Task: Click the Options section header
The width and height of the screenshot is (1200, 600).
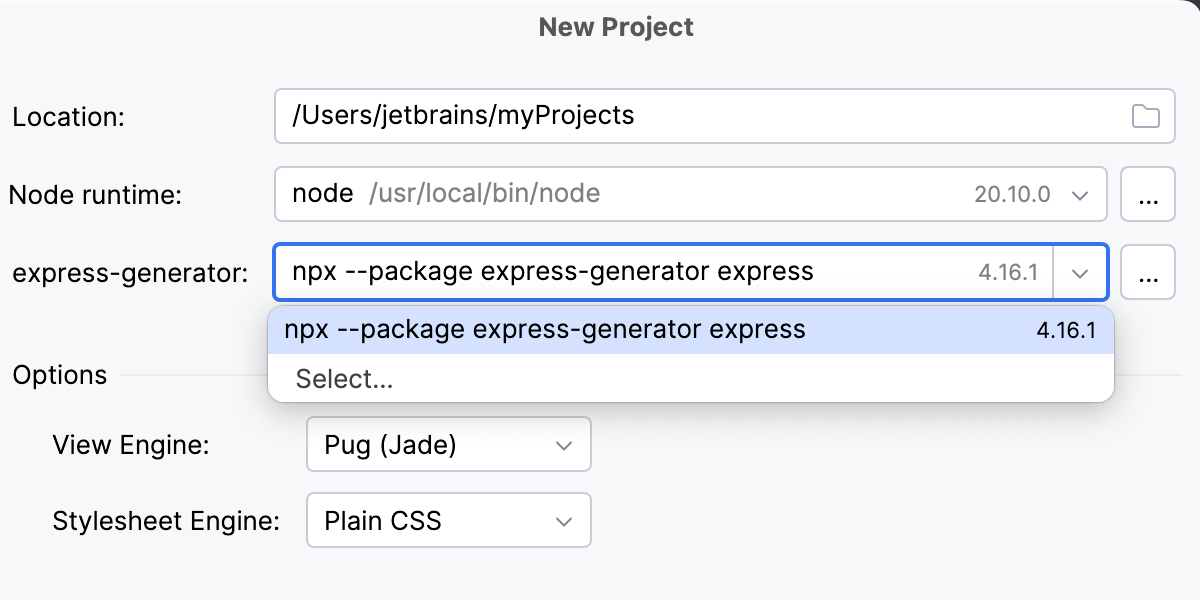Action: click(x=60, y=375)
